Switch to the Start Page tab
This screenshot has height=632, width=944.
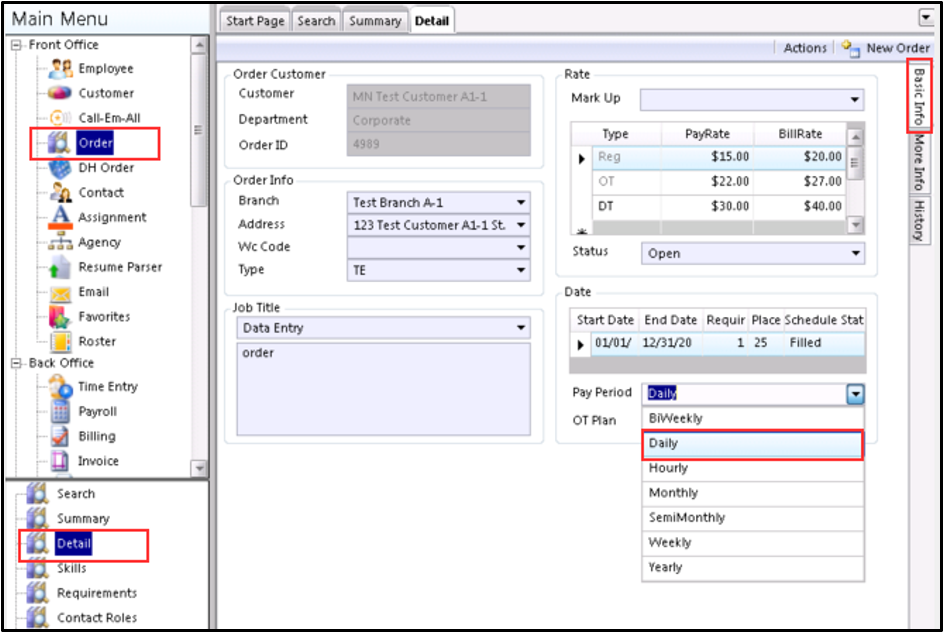coord(255,21)
